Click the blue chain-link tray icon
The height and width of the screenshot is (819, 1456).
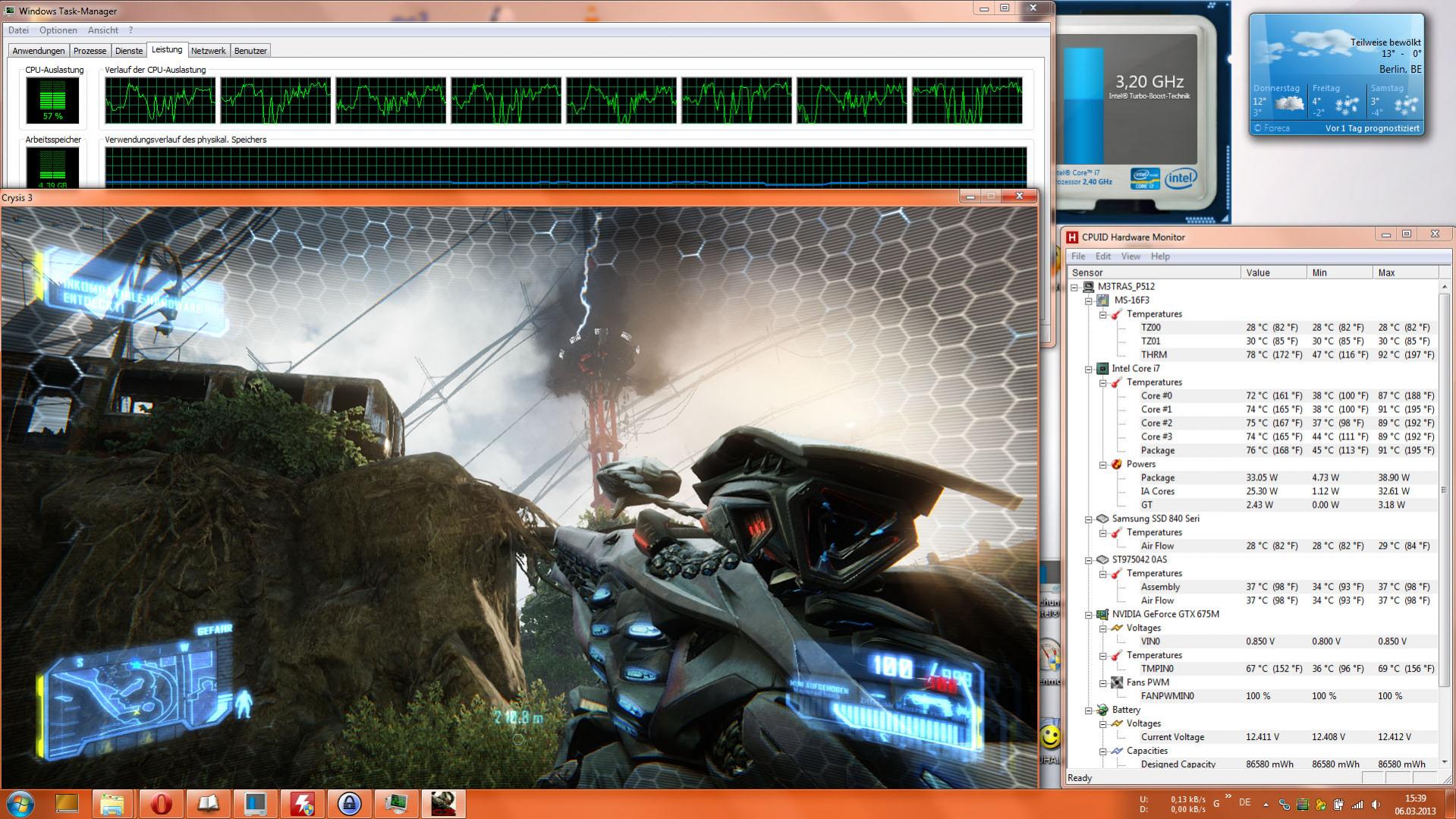pyautogui.click(x=1285, y=805)
